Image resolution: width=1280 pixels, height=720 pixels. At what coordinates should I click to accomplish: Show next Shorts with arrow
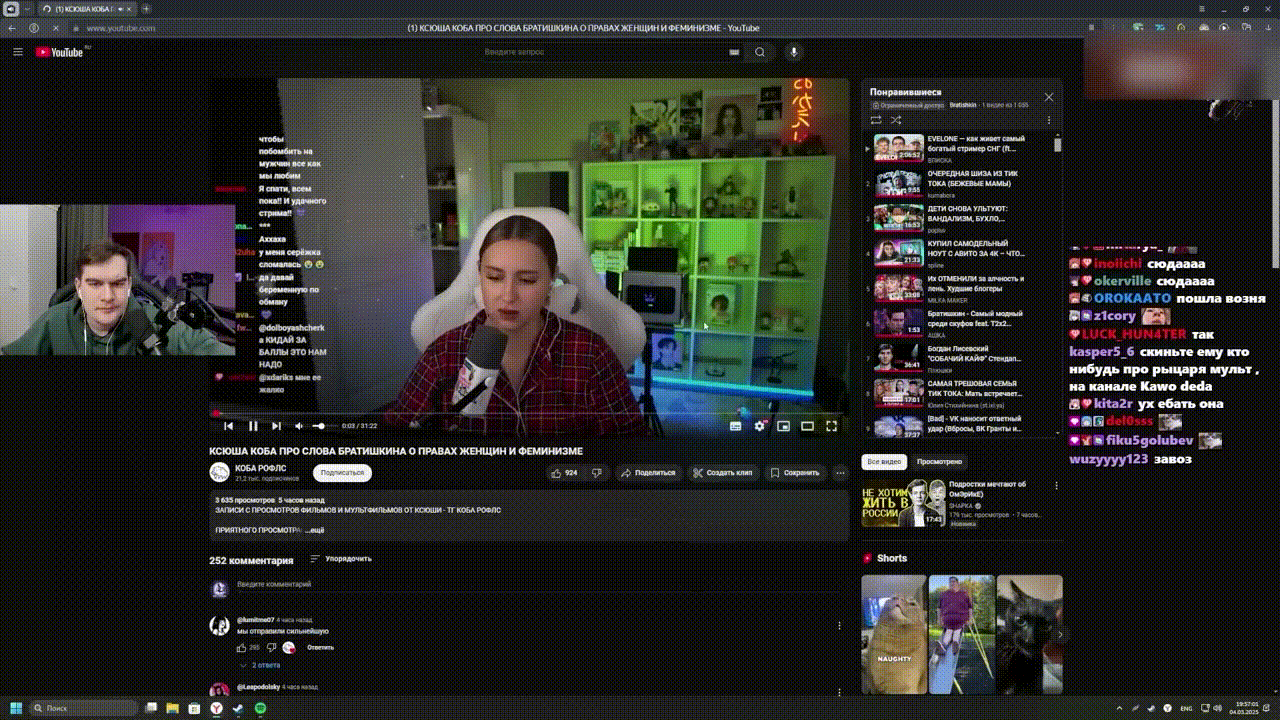(1060, 634)
